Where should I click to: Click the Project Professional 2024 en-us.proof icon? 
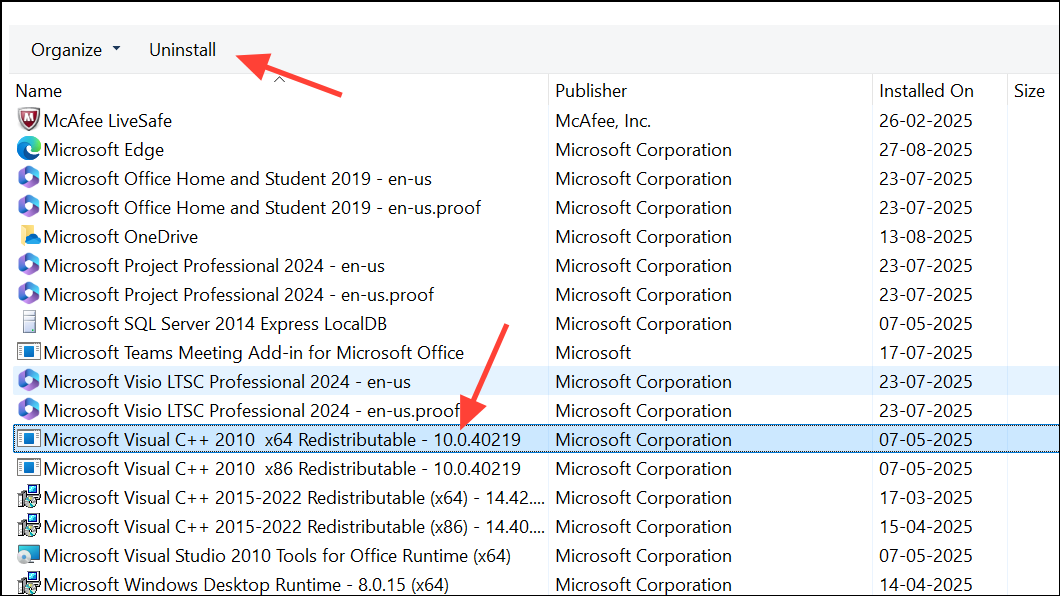click(28, 294)
